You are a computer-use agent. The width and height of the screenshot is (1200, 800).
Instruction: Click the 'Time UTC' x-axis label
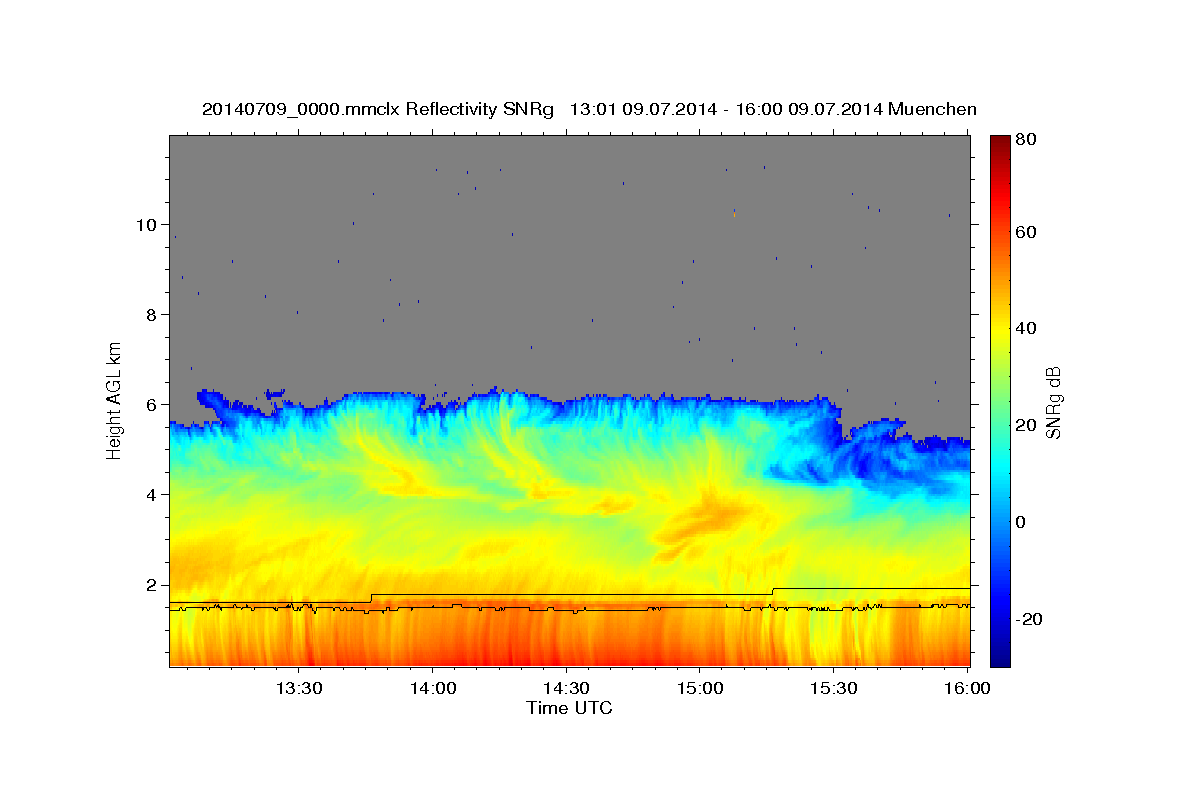coord(569,709)
